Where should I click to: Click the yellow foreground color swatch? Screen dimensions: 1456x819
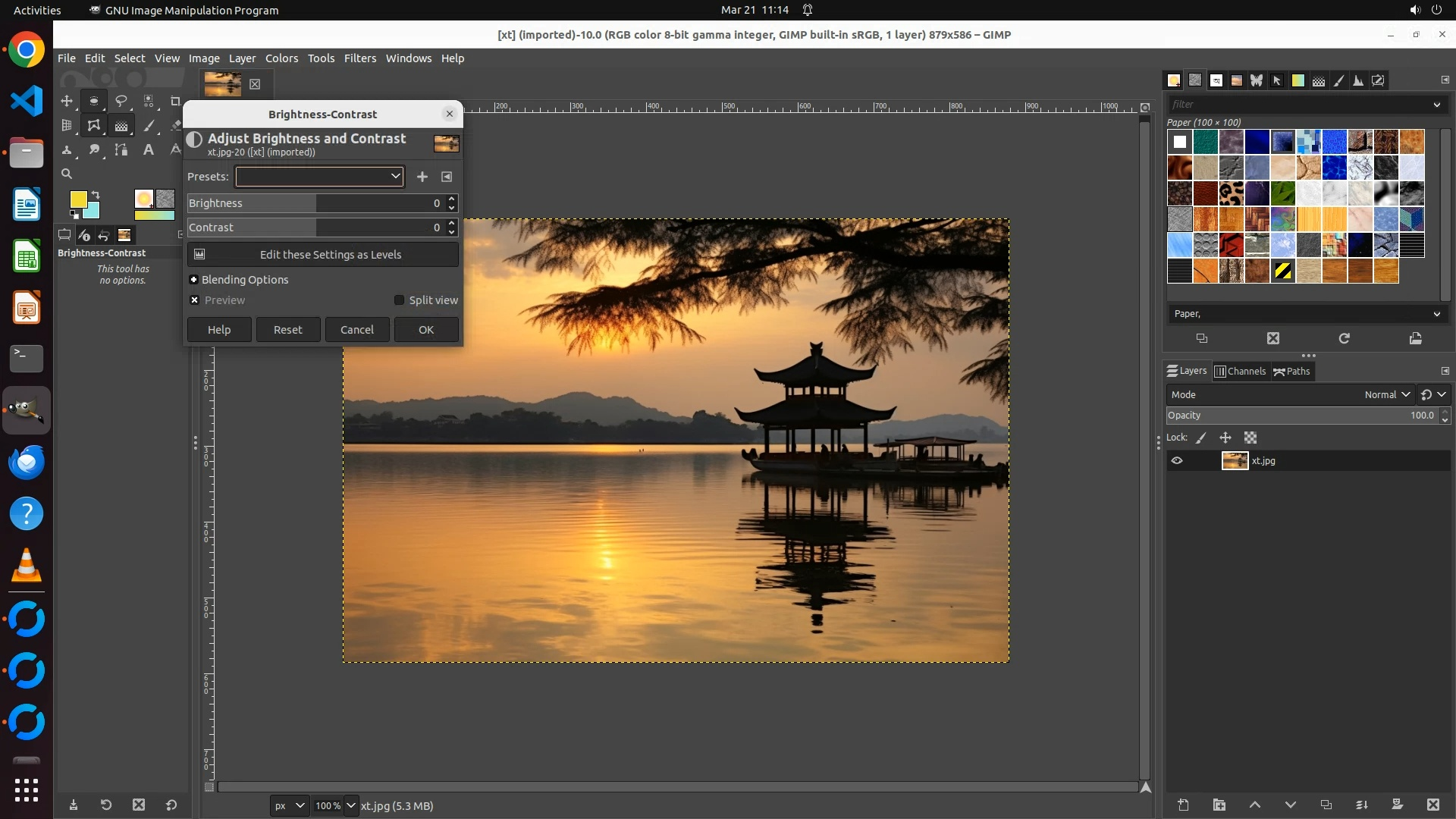pyautogui.click(x=78, y=199)
